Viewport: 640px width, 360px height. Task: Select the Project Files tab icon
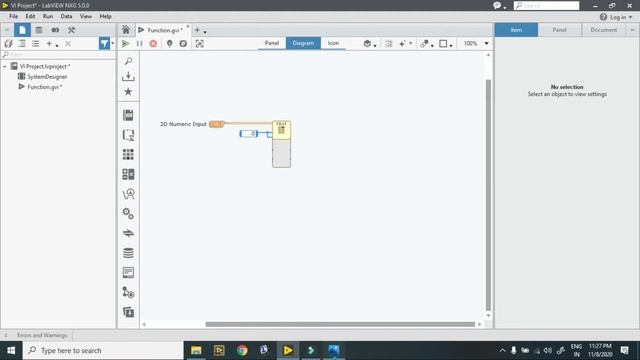click(22, 30)
